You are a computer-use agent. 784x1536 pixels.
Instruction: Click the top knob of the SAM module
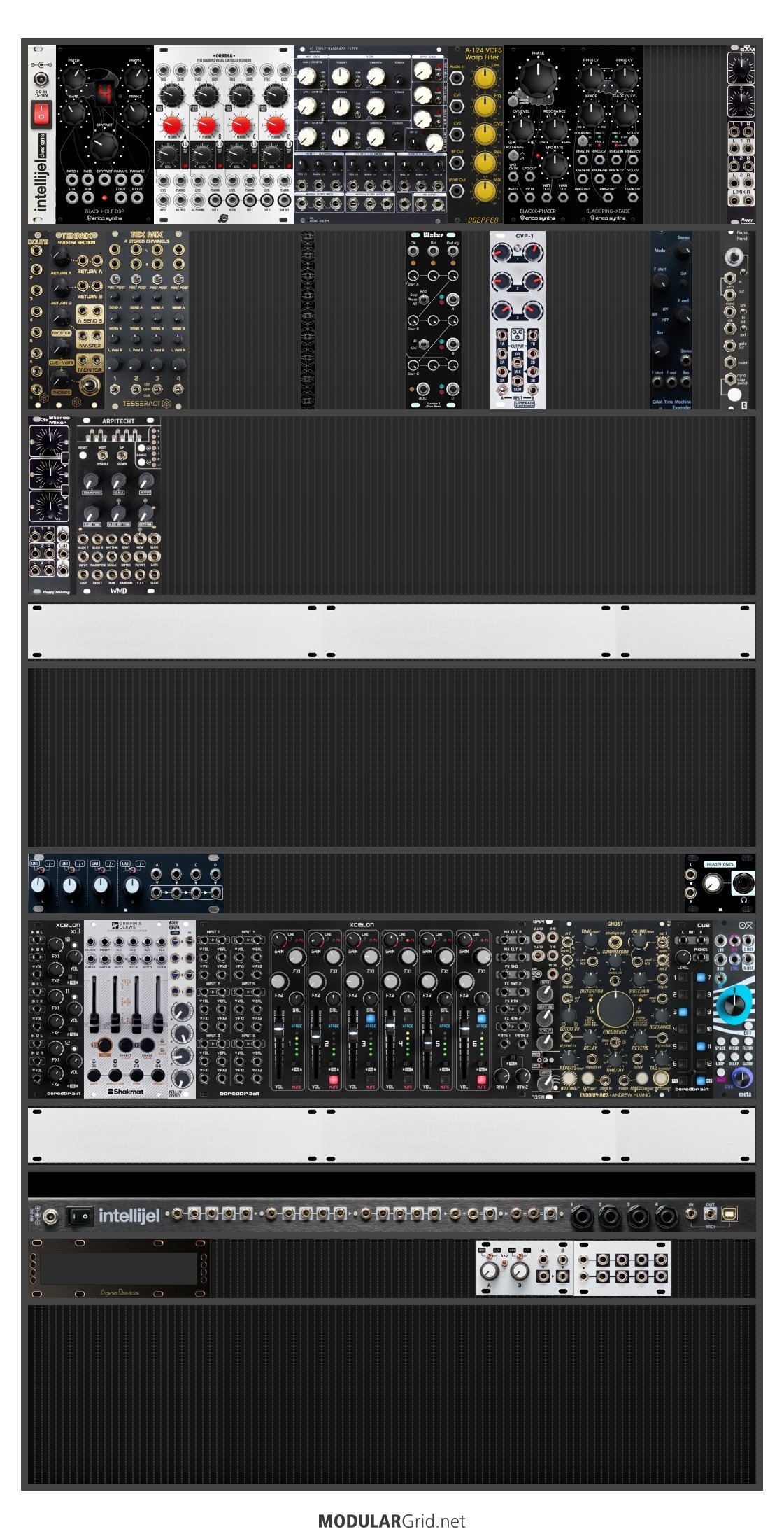tap(741, 67)
